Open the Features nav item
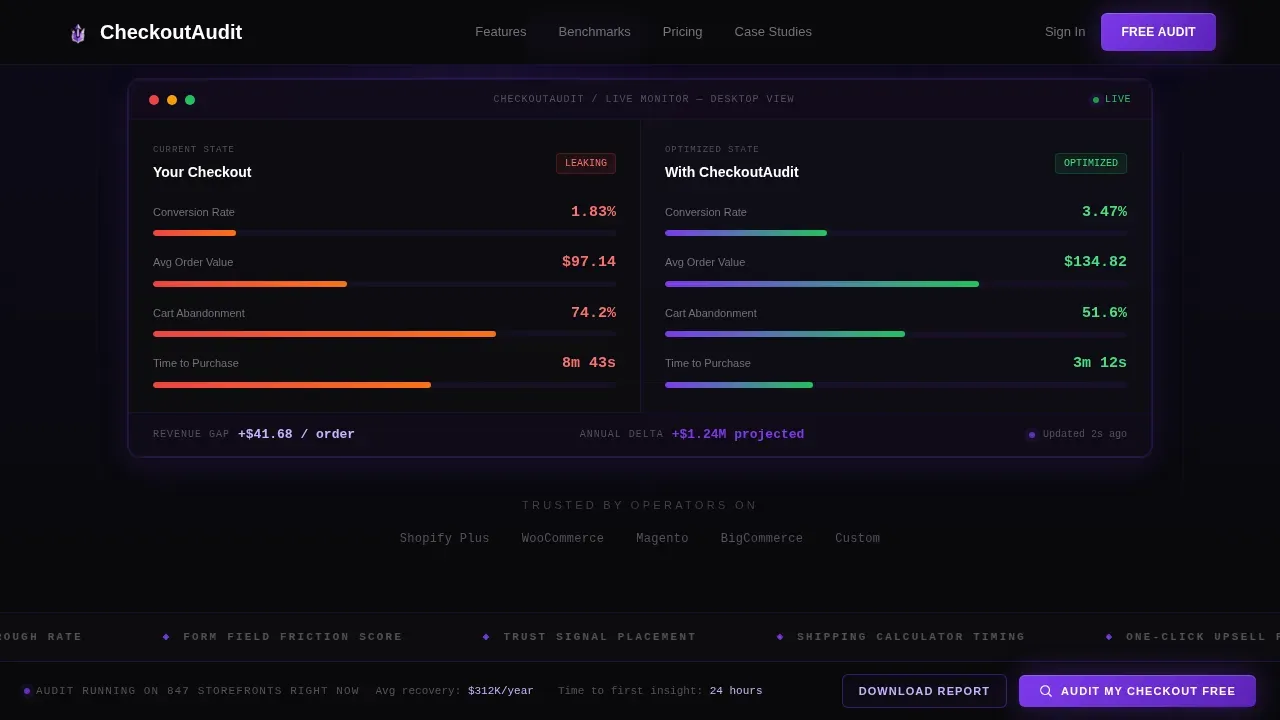Screen dimensions: 1280x720 click(500, 32)
